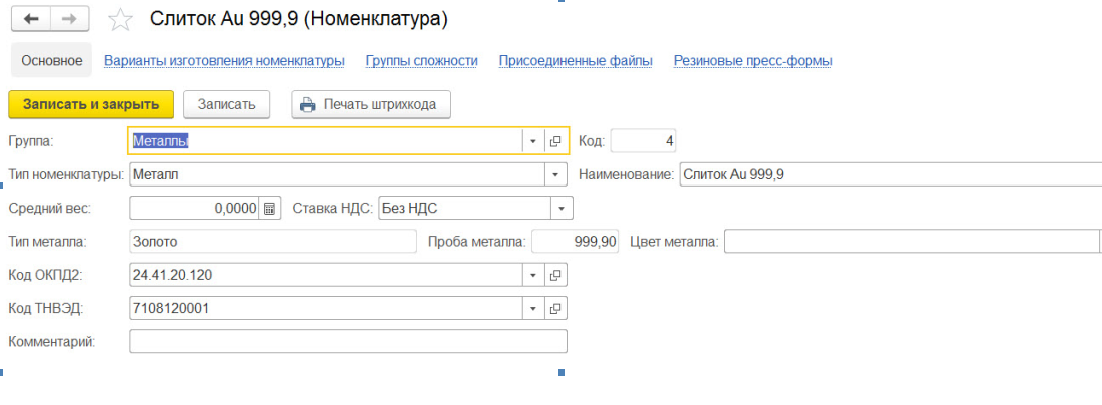Screen dimensions: 1102x405
Task: Click the forward navigation arrow
Action: [x=68, y=19]
